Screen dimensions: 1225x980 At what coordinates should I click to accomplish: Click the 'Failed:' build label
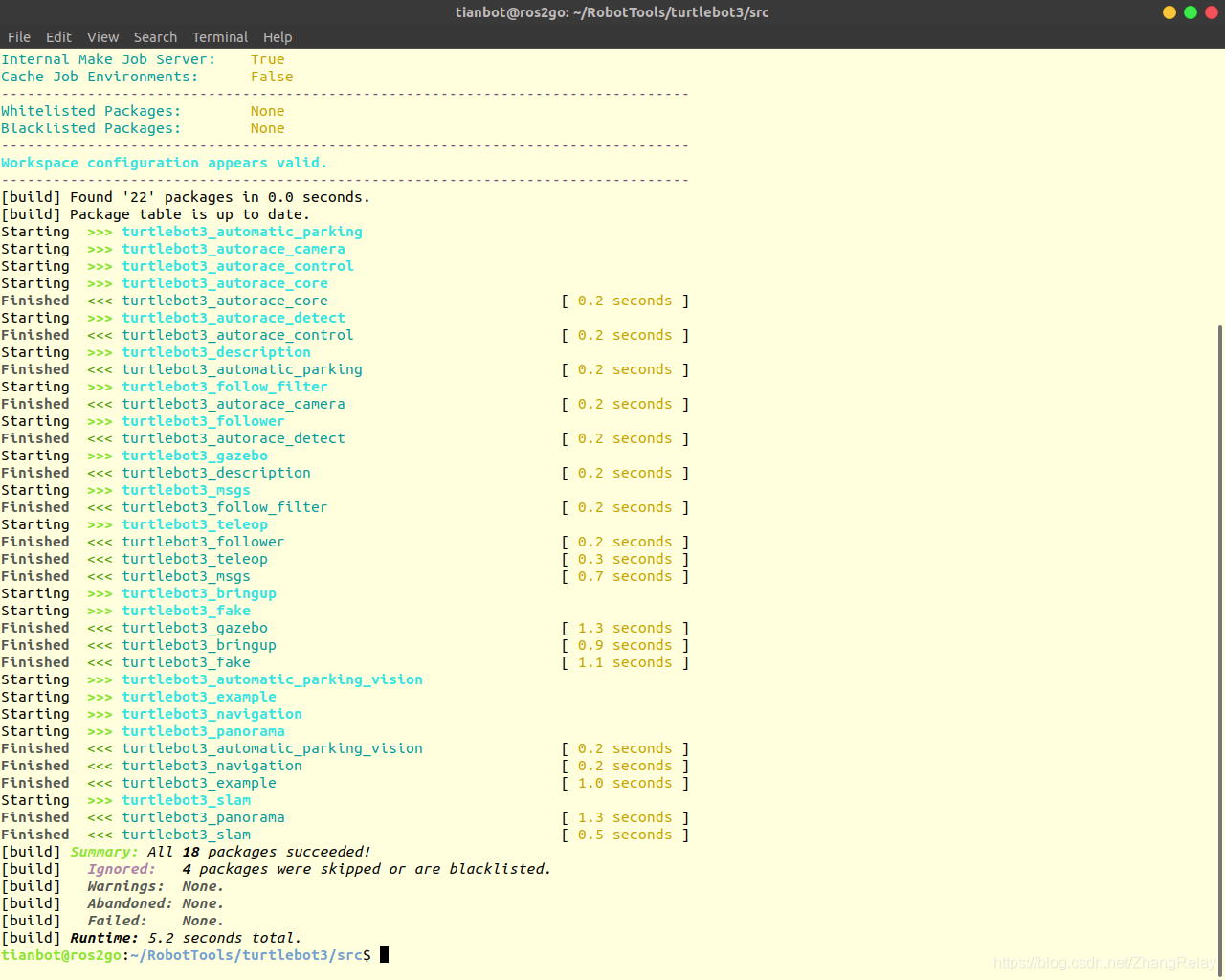[117, 921]
